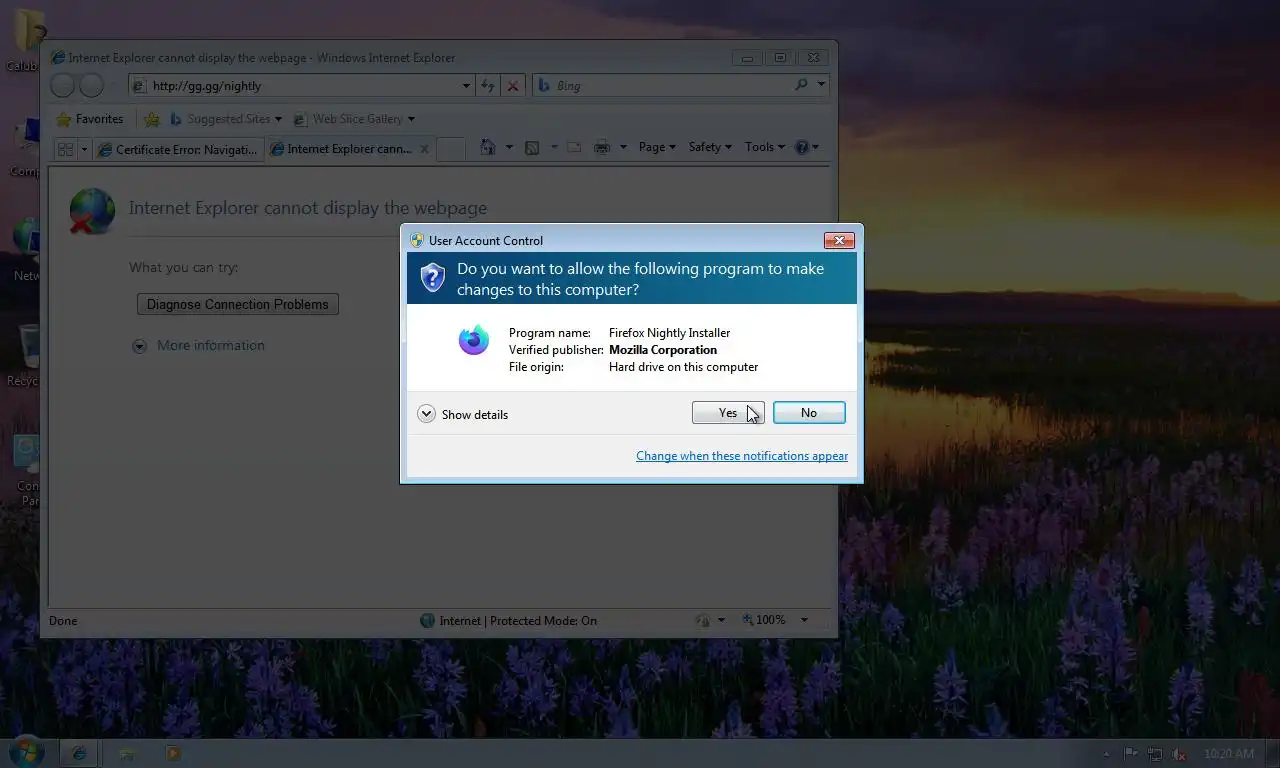
Task: Open the search provider dropdown arrow
Action: 821,85
